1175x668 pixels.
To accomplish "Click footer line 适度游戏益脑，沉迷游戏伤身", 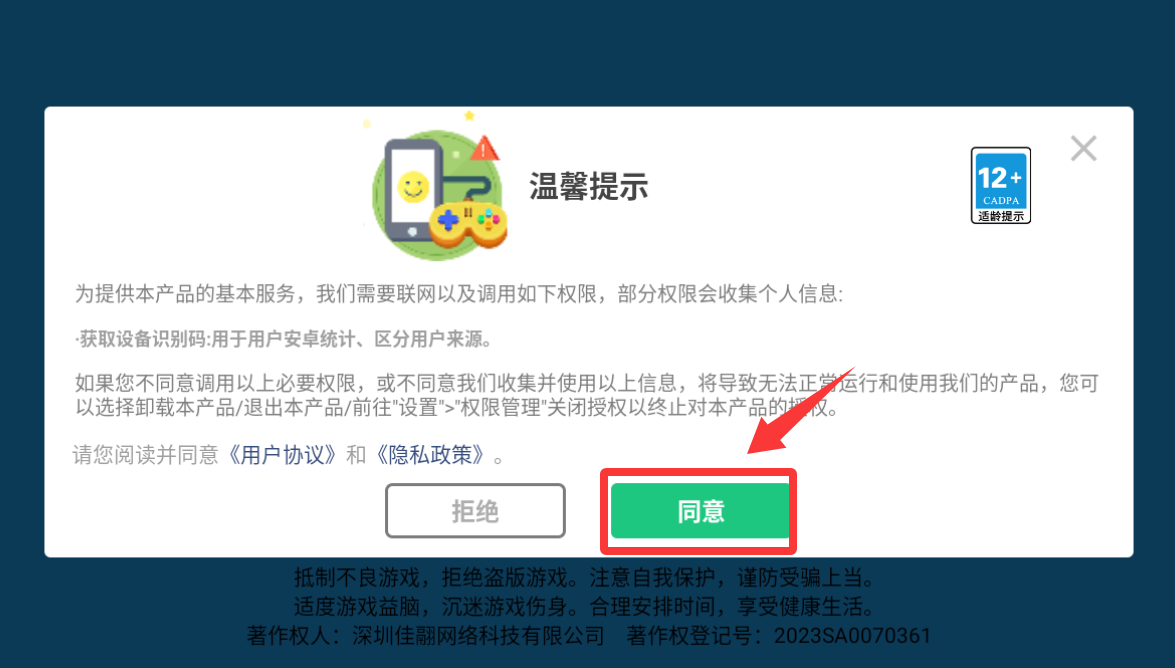I will [585, 607].
